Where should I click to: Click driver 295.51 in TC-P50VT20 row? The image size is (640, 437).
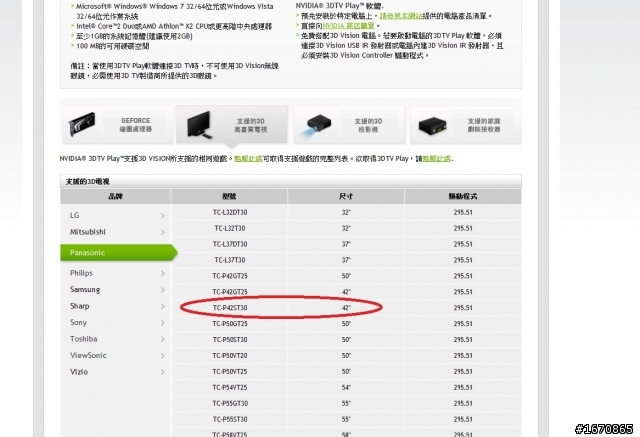pos(463,355)
